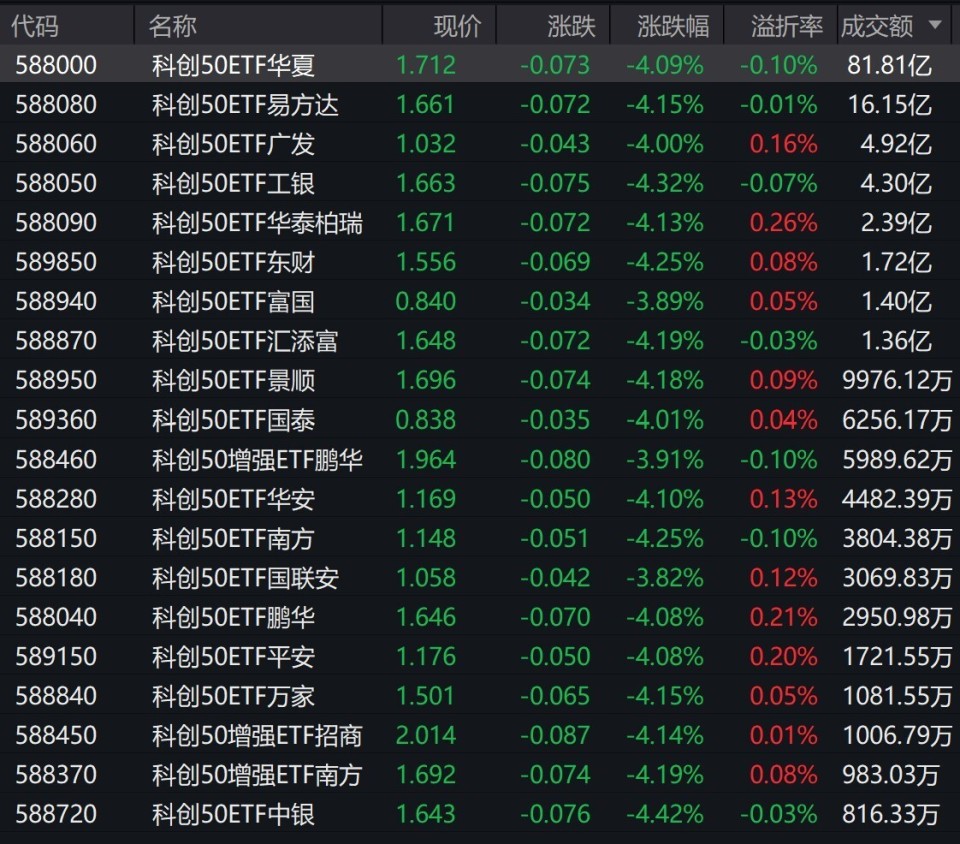Click the 代码 column header
This screenshot has height=844, width=960.
point(35,26)
